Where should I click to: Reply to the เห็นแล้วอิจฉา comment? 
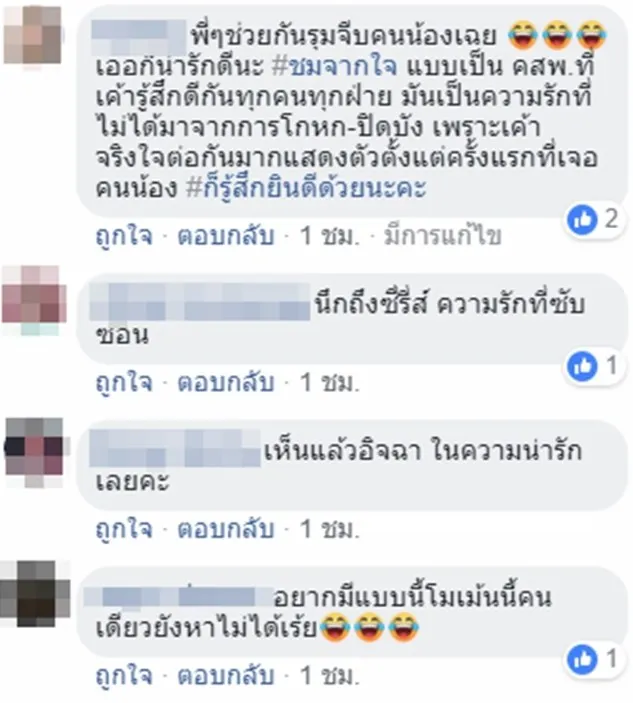pos(225,529)
